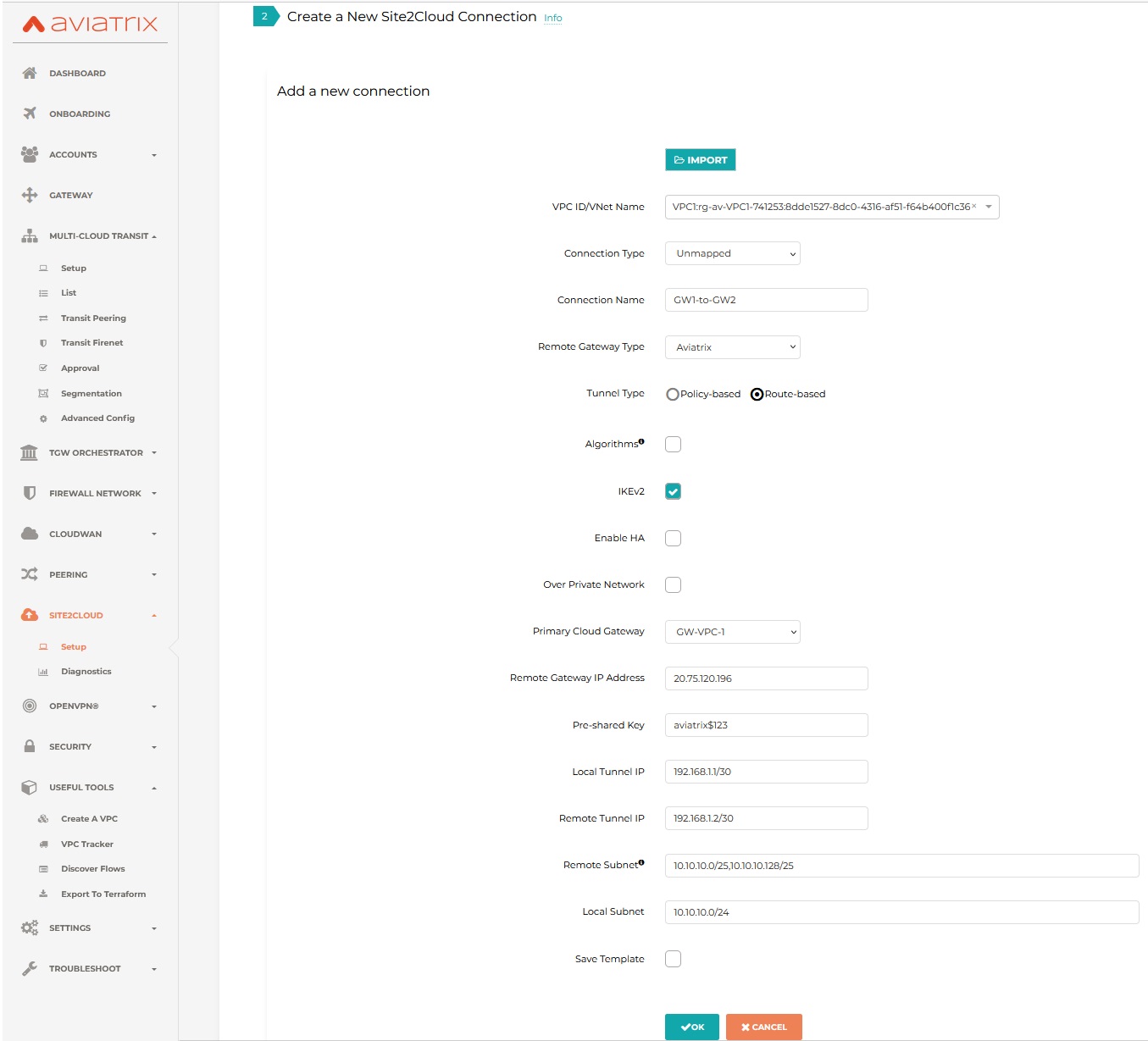Click the Aviatrix logo

pyautogui.click(x=90, y=24)
